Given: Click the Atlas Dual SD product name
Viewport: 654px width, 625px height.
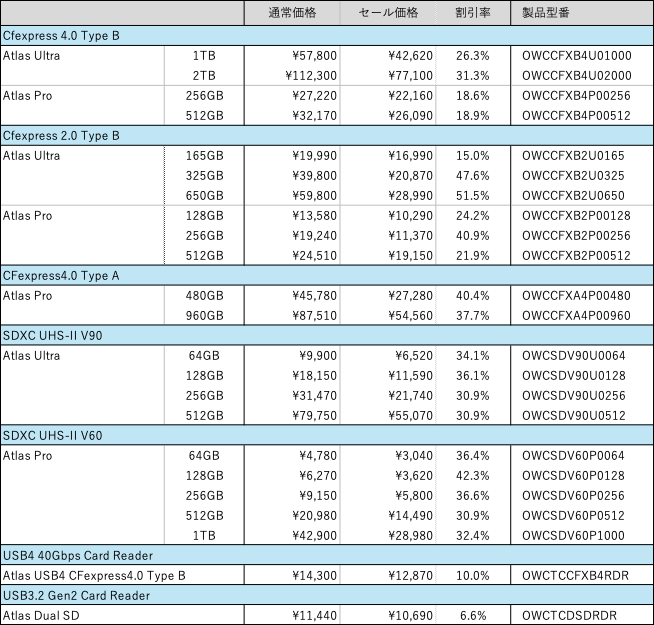Looking at the screenshot, I should (41, 616).
